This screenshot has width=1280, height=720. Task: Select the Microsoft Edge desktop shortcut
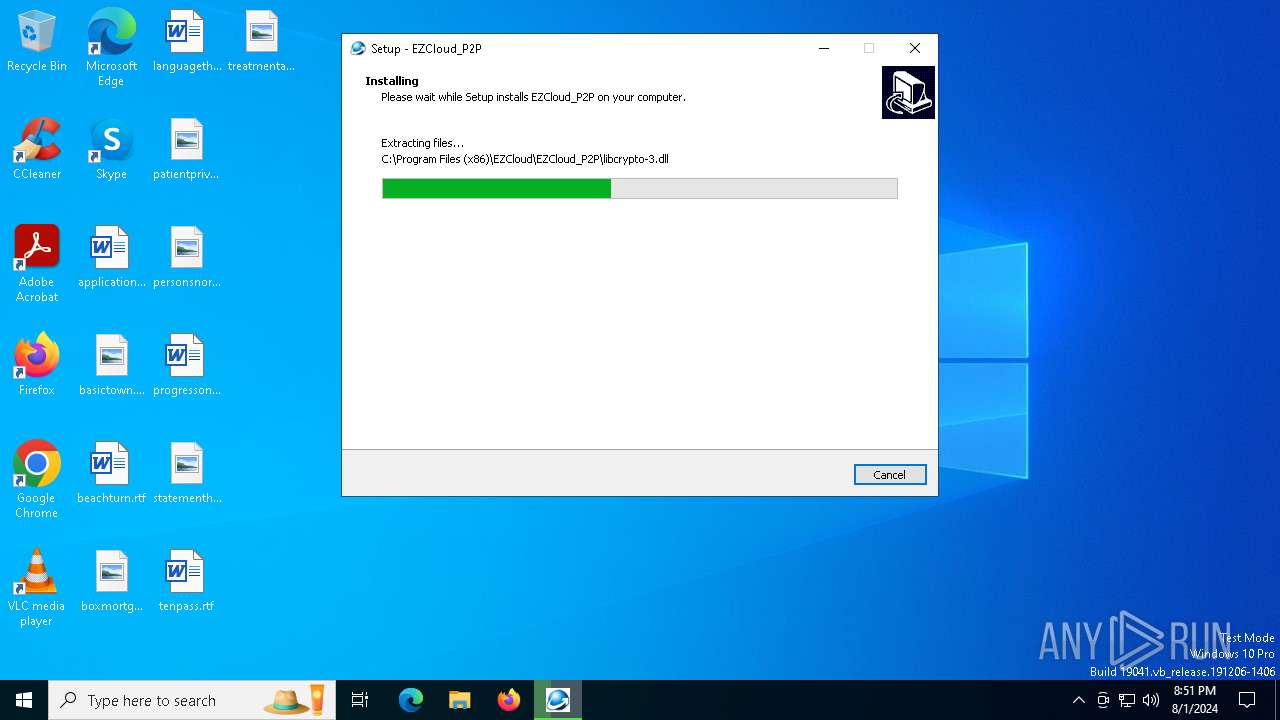(x=111, y=48)
